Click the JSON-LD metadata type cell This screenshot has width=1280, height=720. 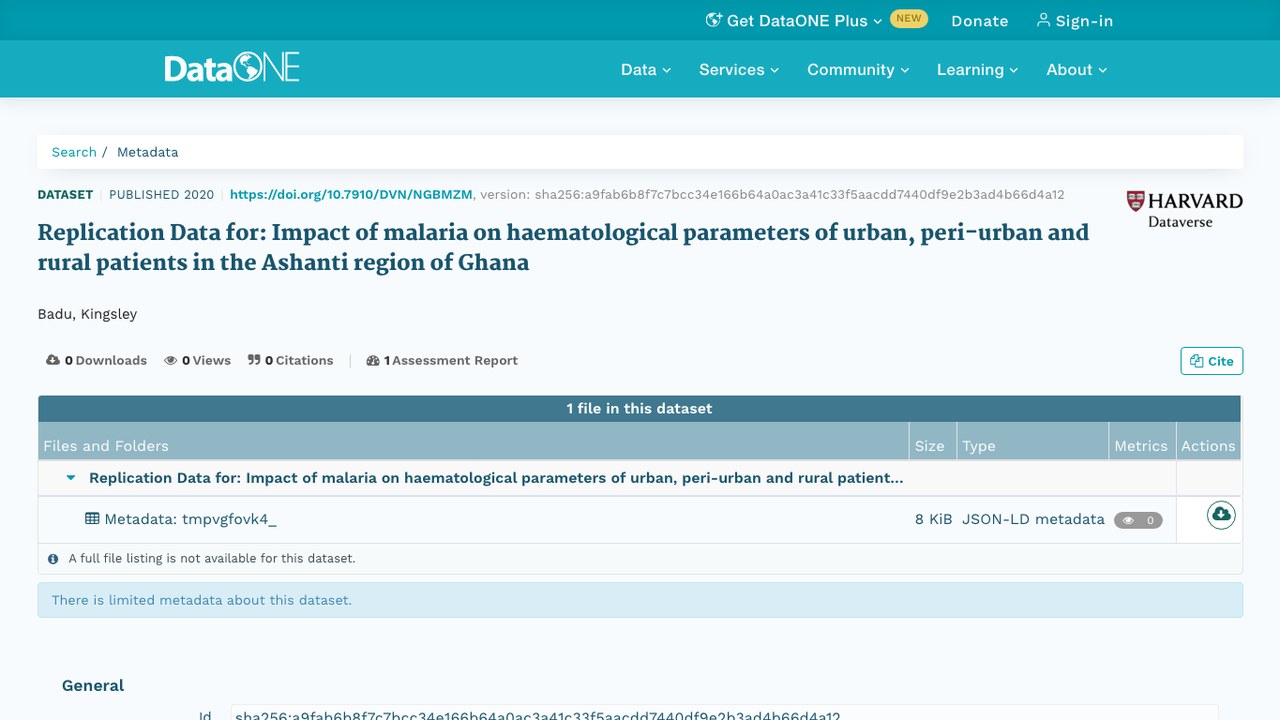tap(1033, 519)
